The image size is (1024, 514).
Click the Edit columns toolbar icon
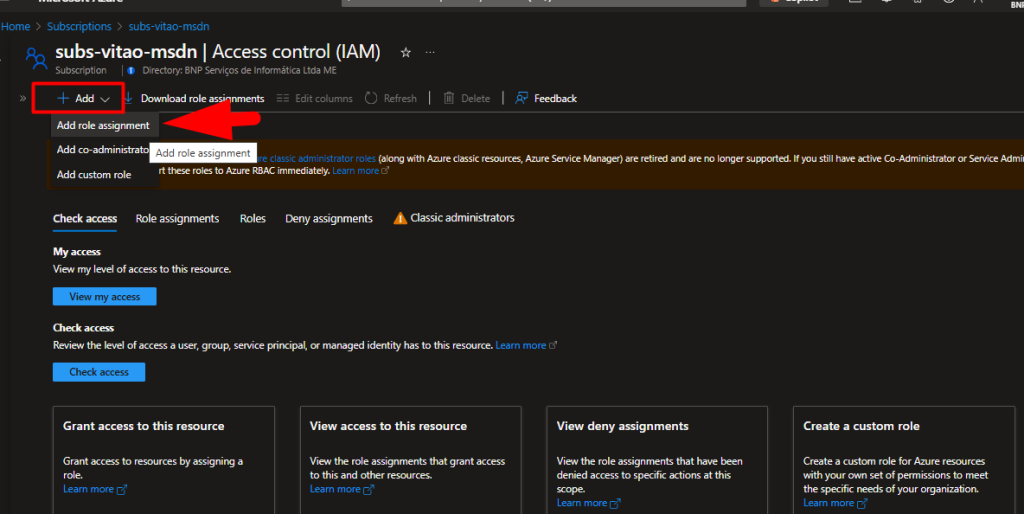pyautogui.click(x=283, y=98)
